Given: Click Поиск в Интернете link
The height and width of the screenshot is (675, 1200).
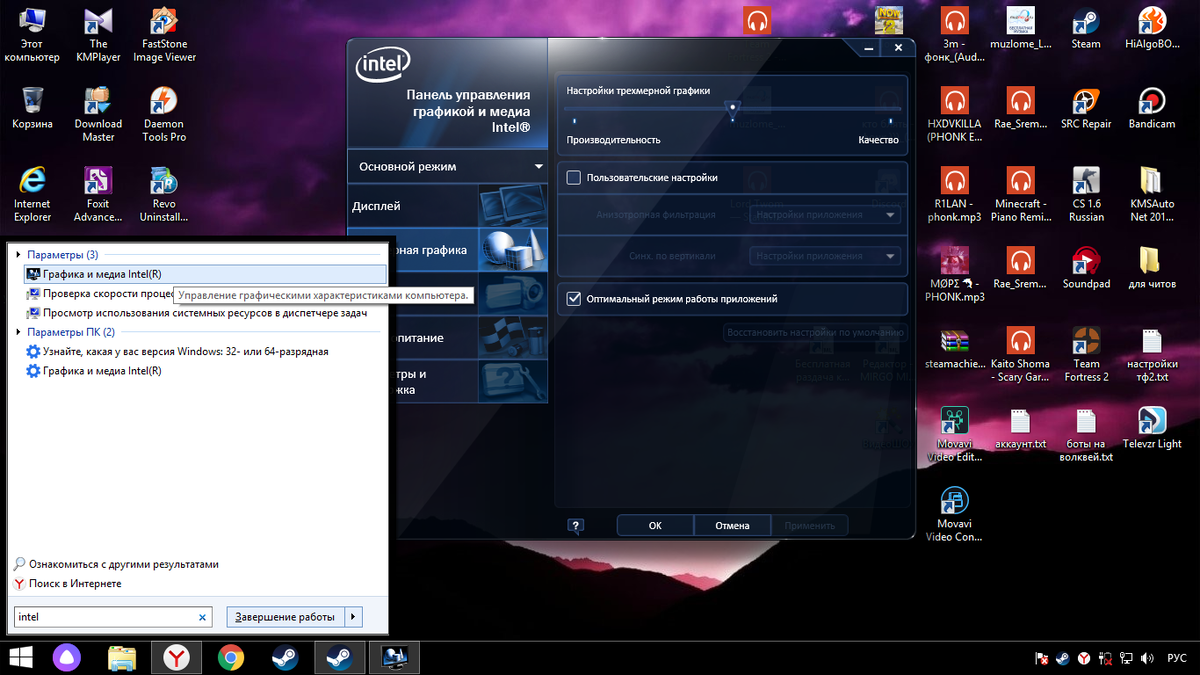Looking at the screenshot, I should pos(75,583).
